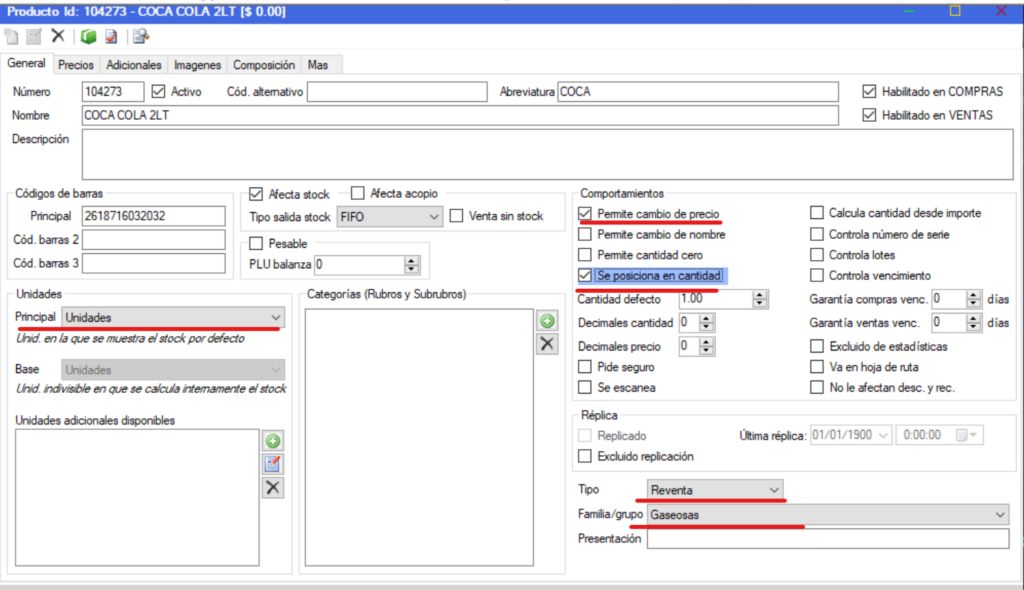Enable Permite cambio de nombre
1024x590 pixels.
(584, 234)
